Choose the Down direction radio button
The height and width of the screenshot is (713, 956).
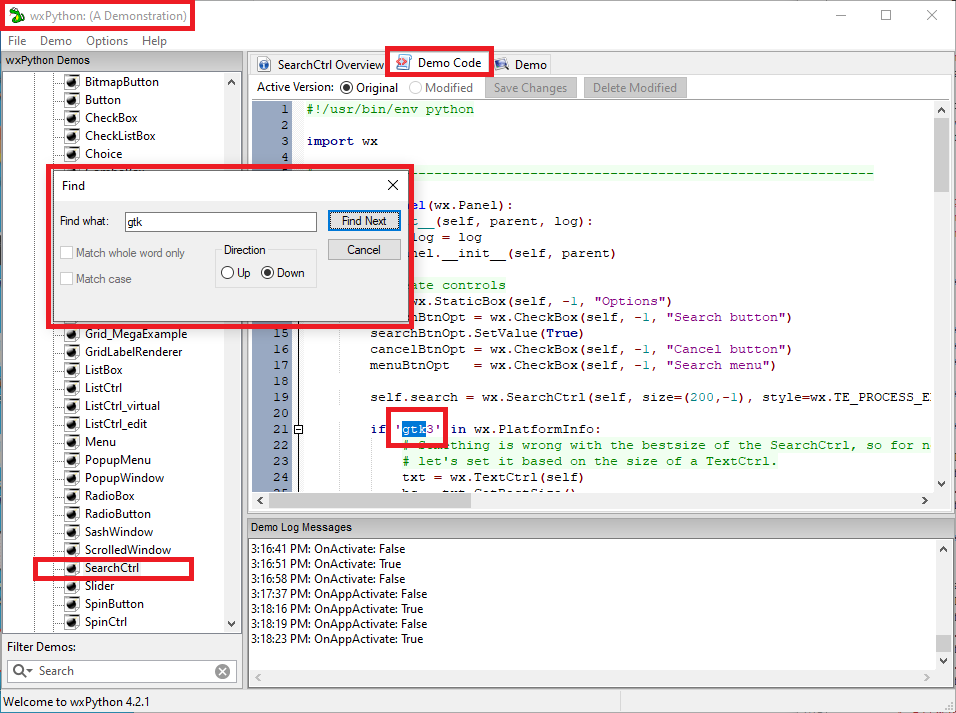point(267,273)
